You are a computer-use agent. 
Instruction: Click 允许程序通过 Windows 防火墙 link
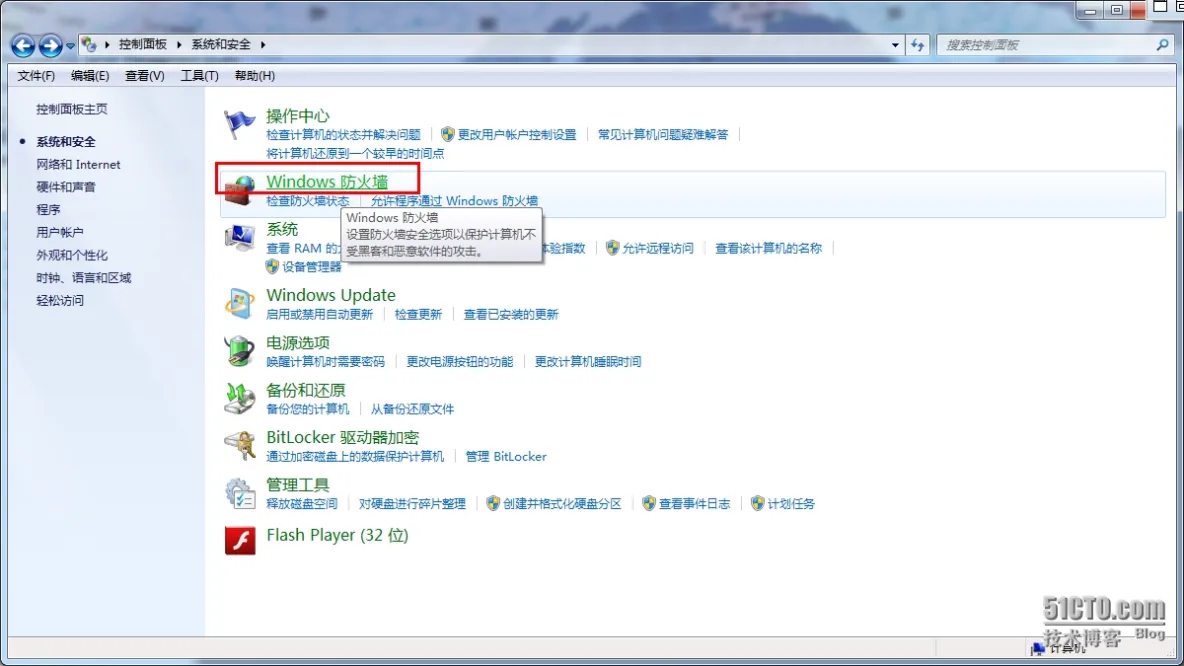(x=454, y=201)
